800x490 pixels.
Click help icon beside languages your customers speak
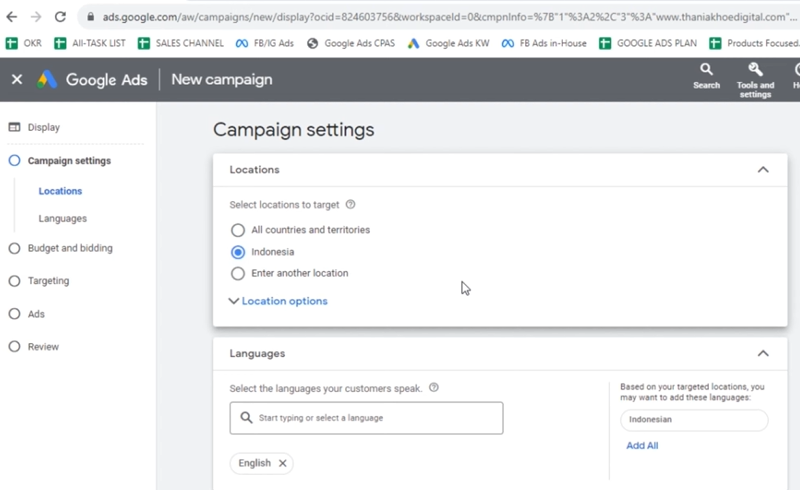pos(433,388)
